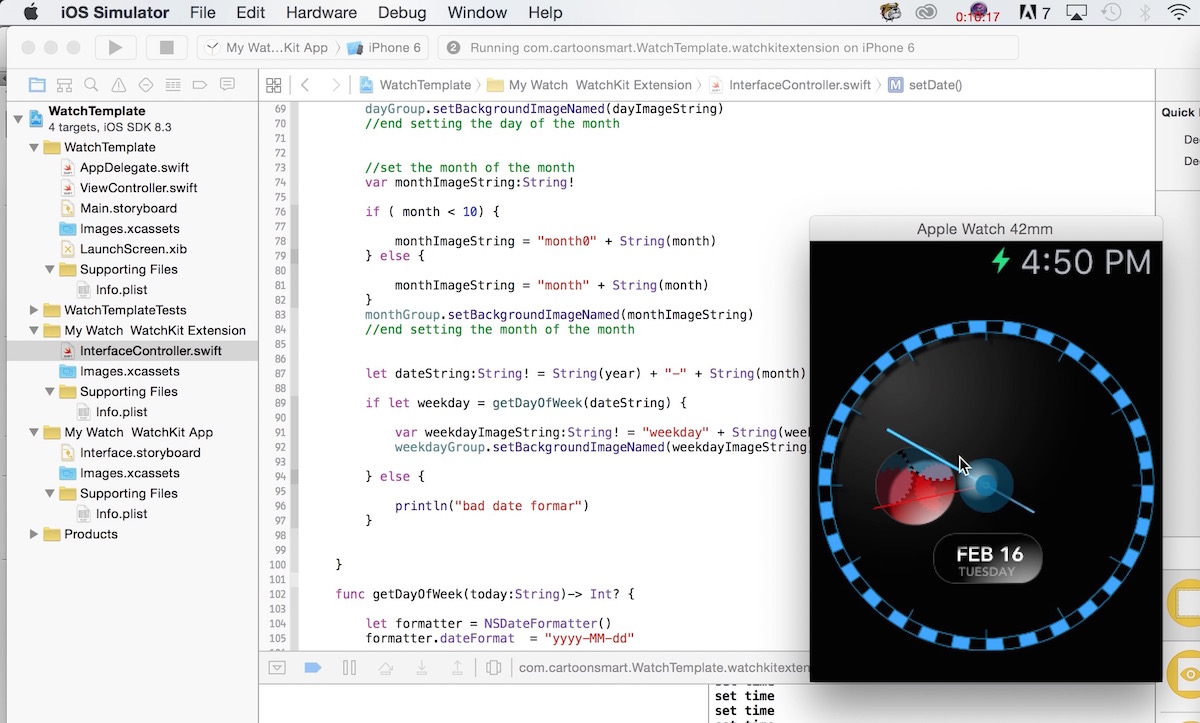Open Interface.storyboard file

coord(140,452)
